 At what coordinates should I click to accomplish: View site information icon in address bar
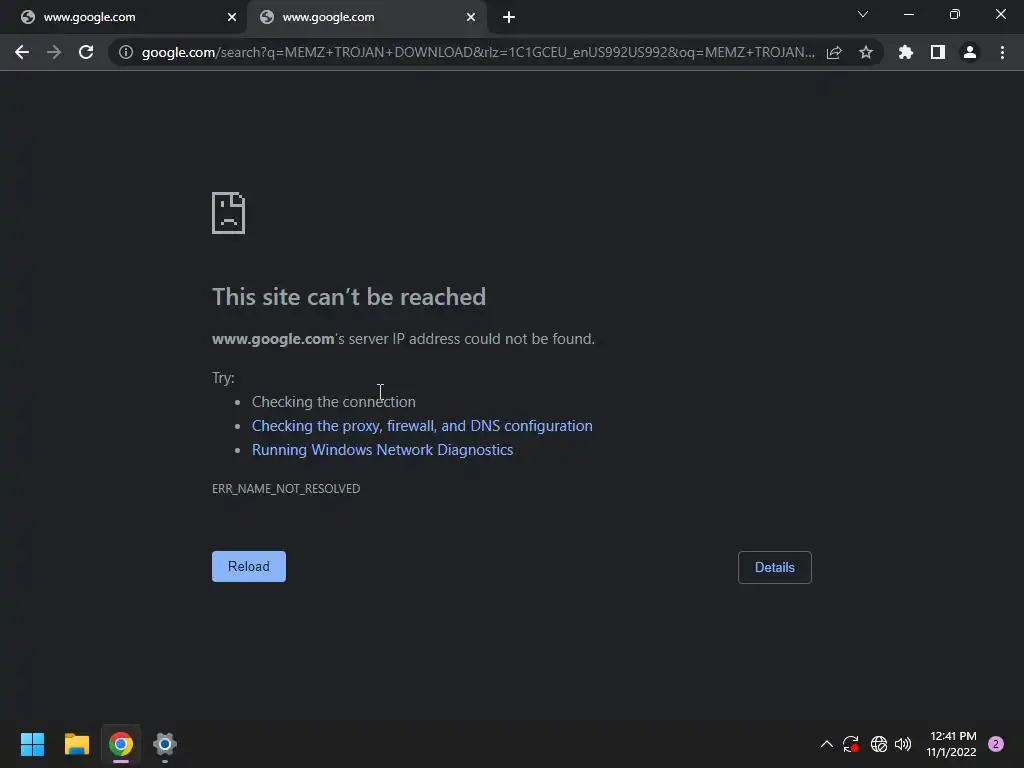pyautogui.click(x=126, y=52)
